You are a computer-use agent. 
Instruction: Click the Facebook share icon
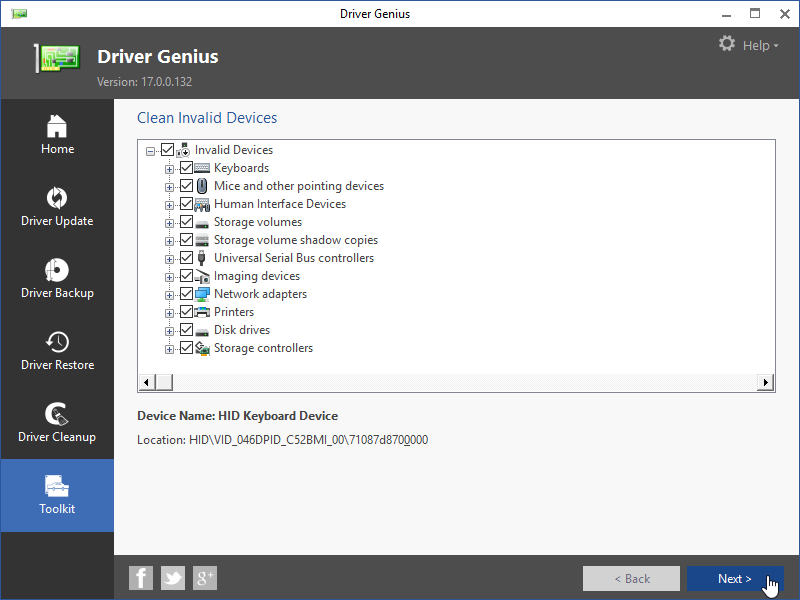(141, 578)
